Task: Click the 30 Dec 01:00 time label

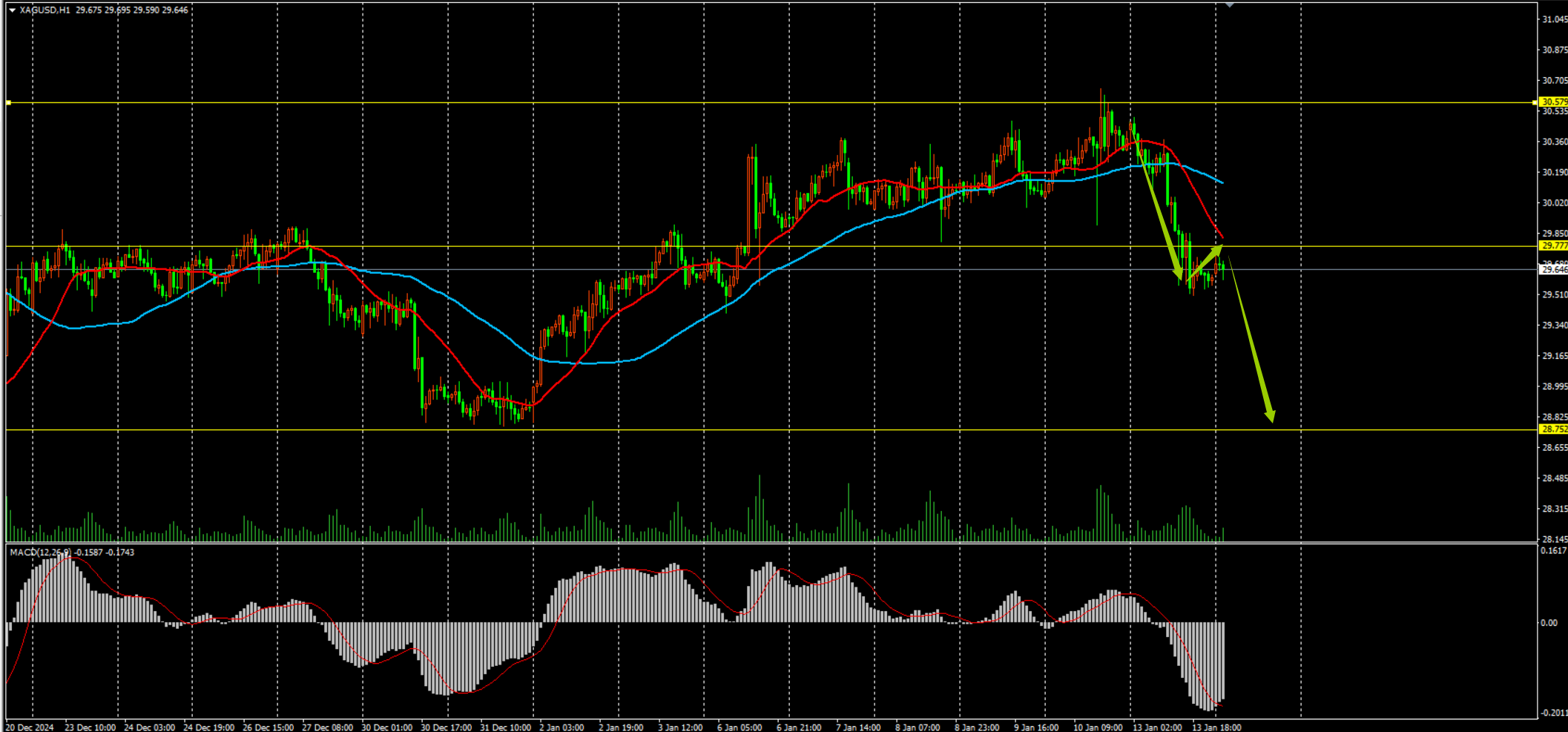Action: point(386,728)
